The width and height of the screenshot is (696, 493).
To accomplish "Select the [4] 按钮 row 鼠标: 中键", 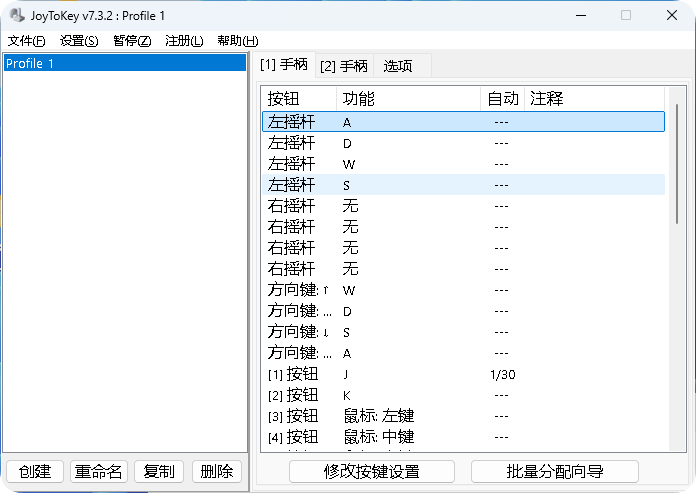I will 463,437.
